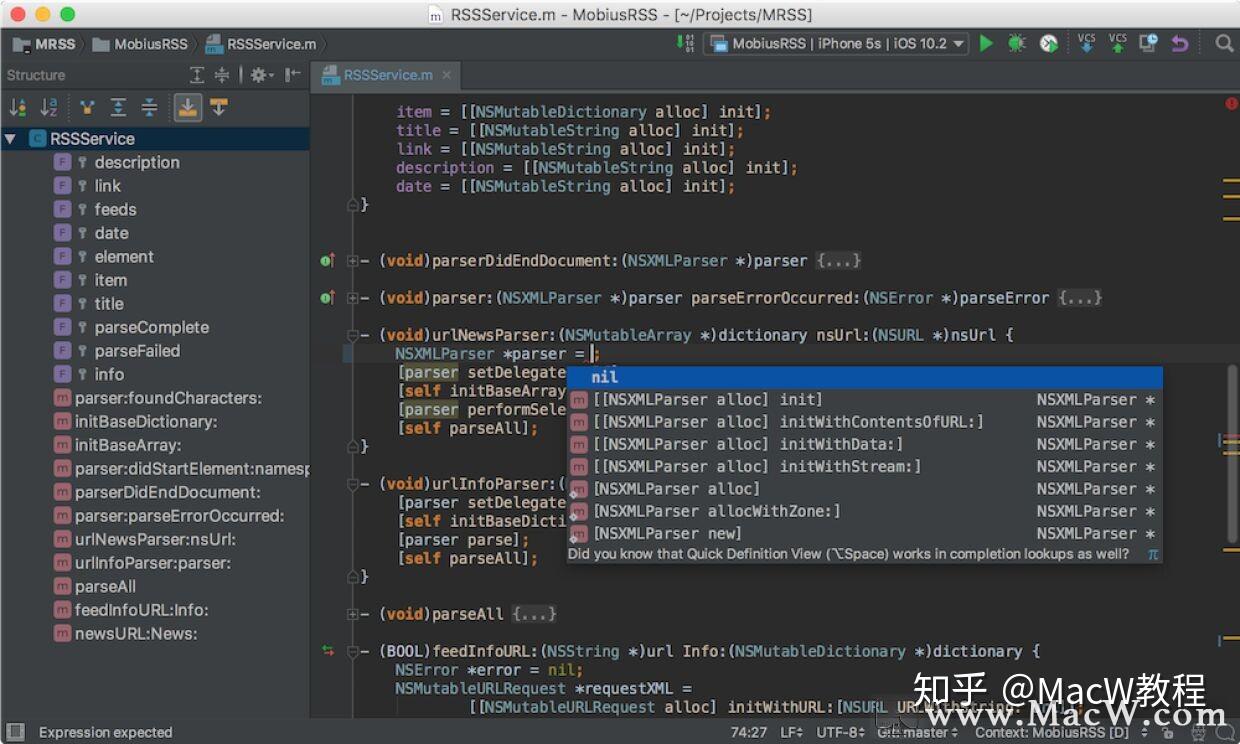Choose [NSXMLParser allocWithZone:] completion suggestion
Screen dimensions: 1240x744
[x=864, y=511]
